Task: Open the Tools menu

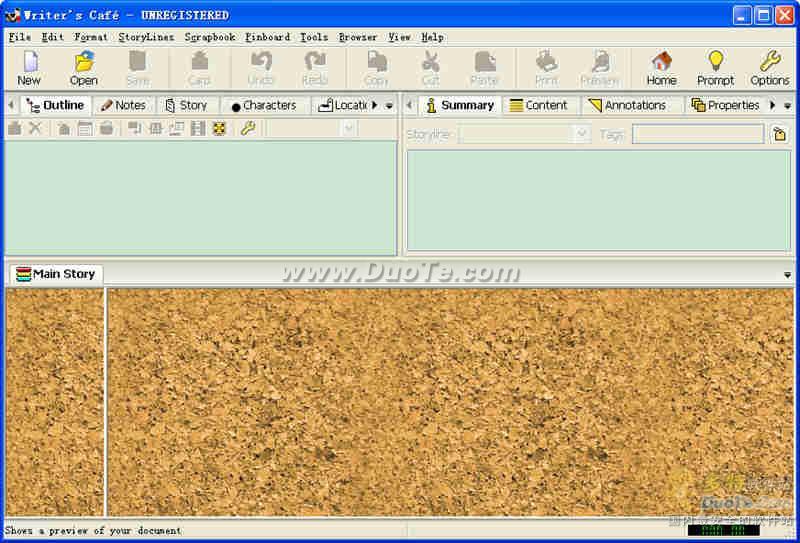Action: (314, 37)
